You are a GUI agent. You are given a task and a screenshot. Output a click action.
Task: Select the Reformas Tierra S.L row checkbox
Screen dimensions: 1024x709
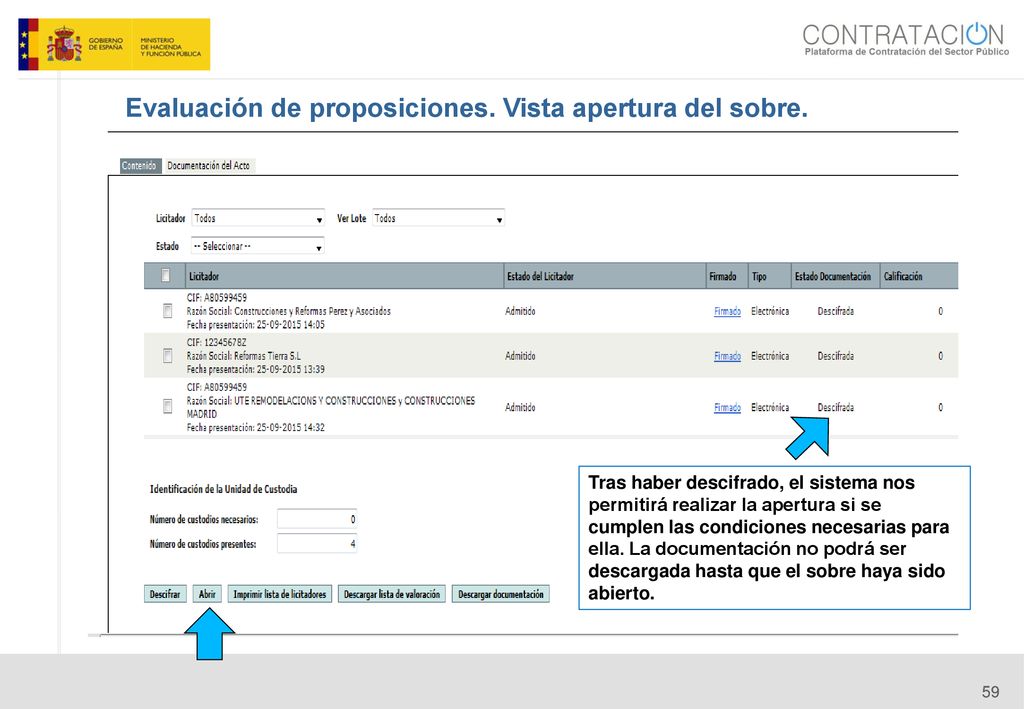pyautogui.click(x=167, y=355)
